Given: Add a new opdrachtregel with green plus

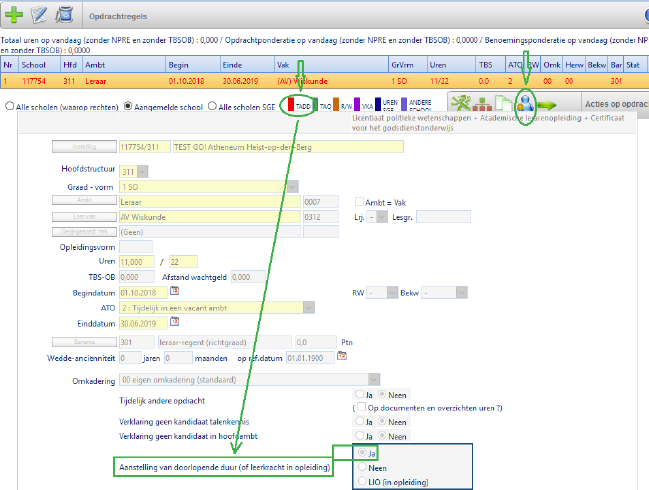Looking at the screenshot, I should click(14, 14).
